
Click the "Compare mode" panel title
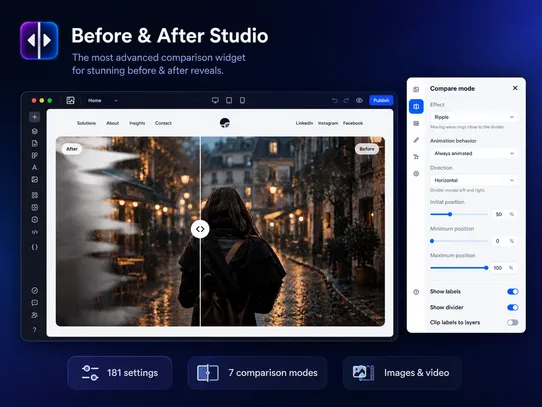pos(452,89)
